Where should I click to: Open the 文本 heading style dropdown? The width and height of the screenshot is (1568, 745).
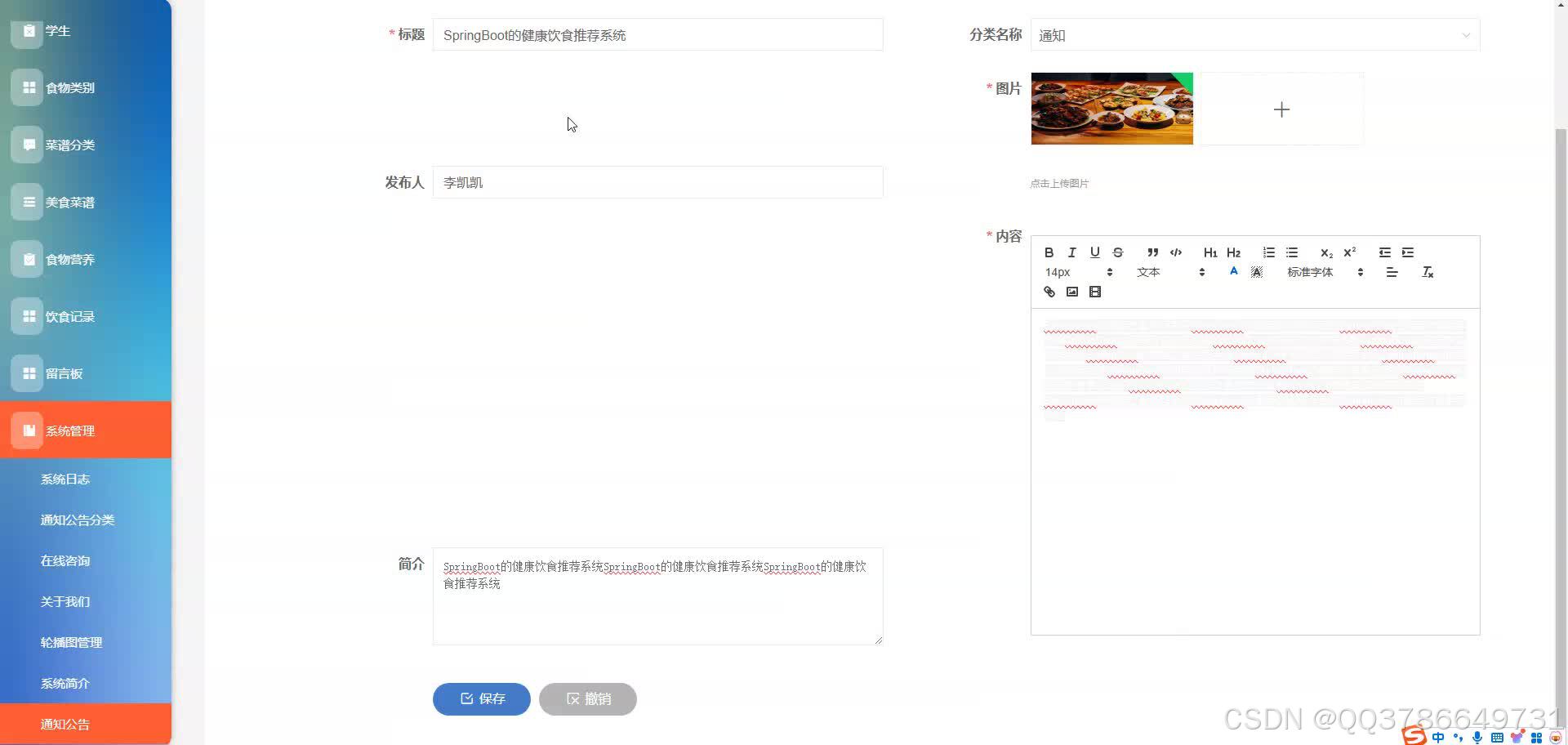(x=1170, y=272)
